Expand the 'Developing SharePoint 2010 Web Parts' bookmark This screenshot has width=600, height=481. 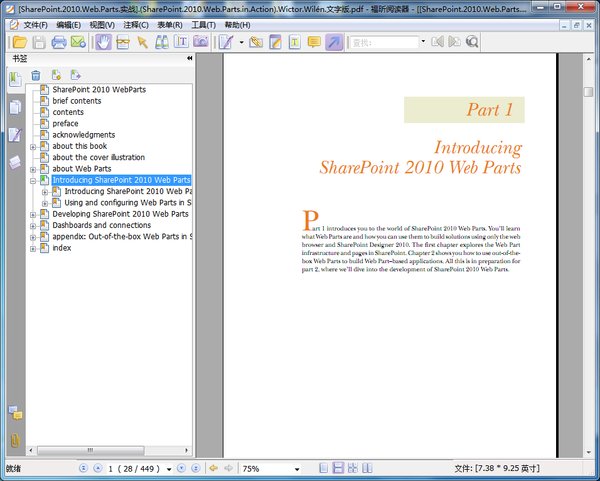[x=33, y=214]
